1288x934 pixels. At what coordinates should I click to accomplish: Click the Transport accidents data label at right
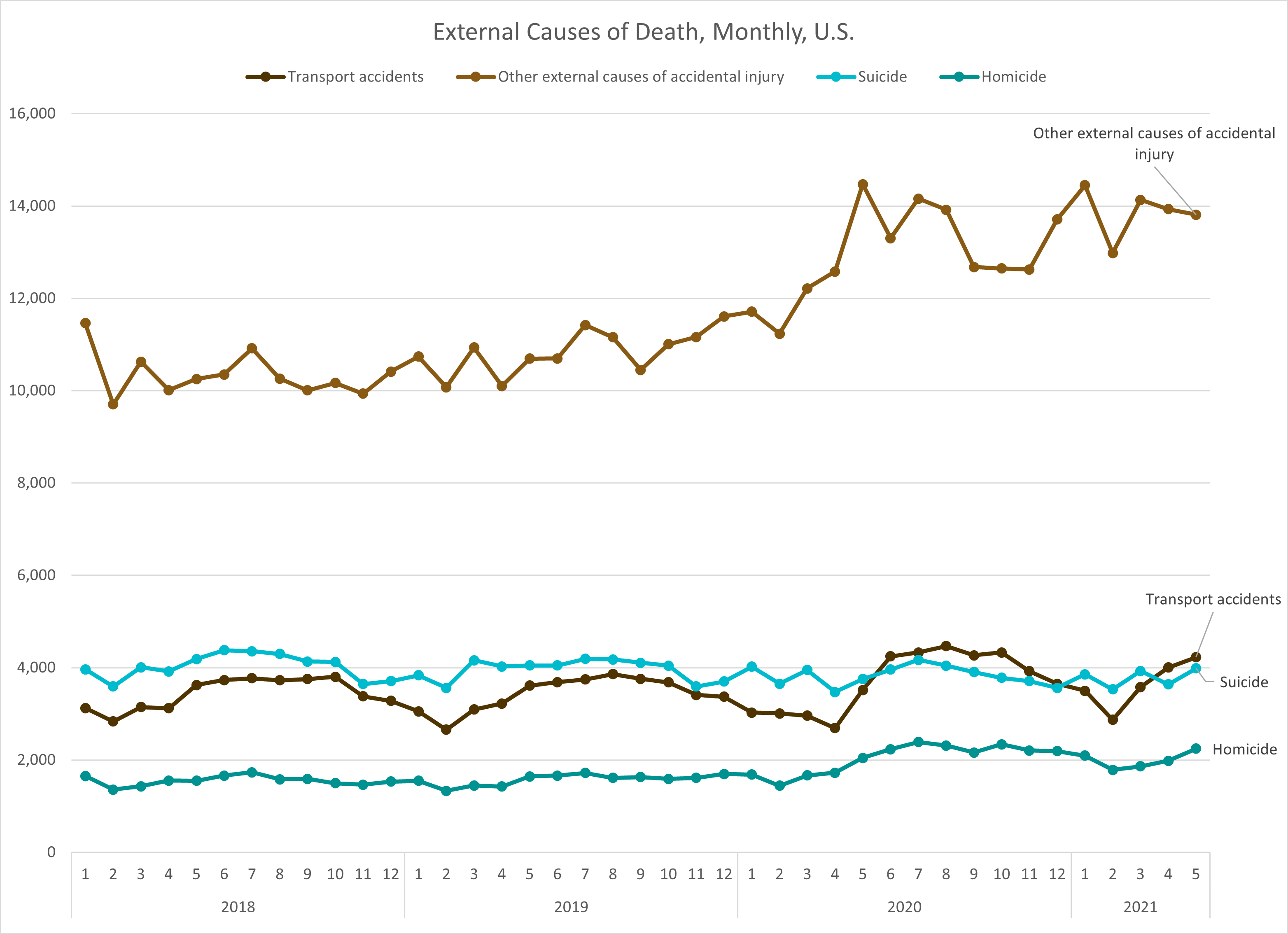[1213, 599]
